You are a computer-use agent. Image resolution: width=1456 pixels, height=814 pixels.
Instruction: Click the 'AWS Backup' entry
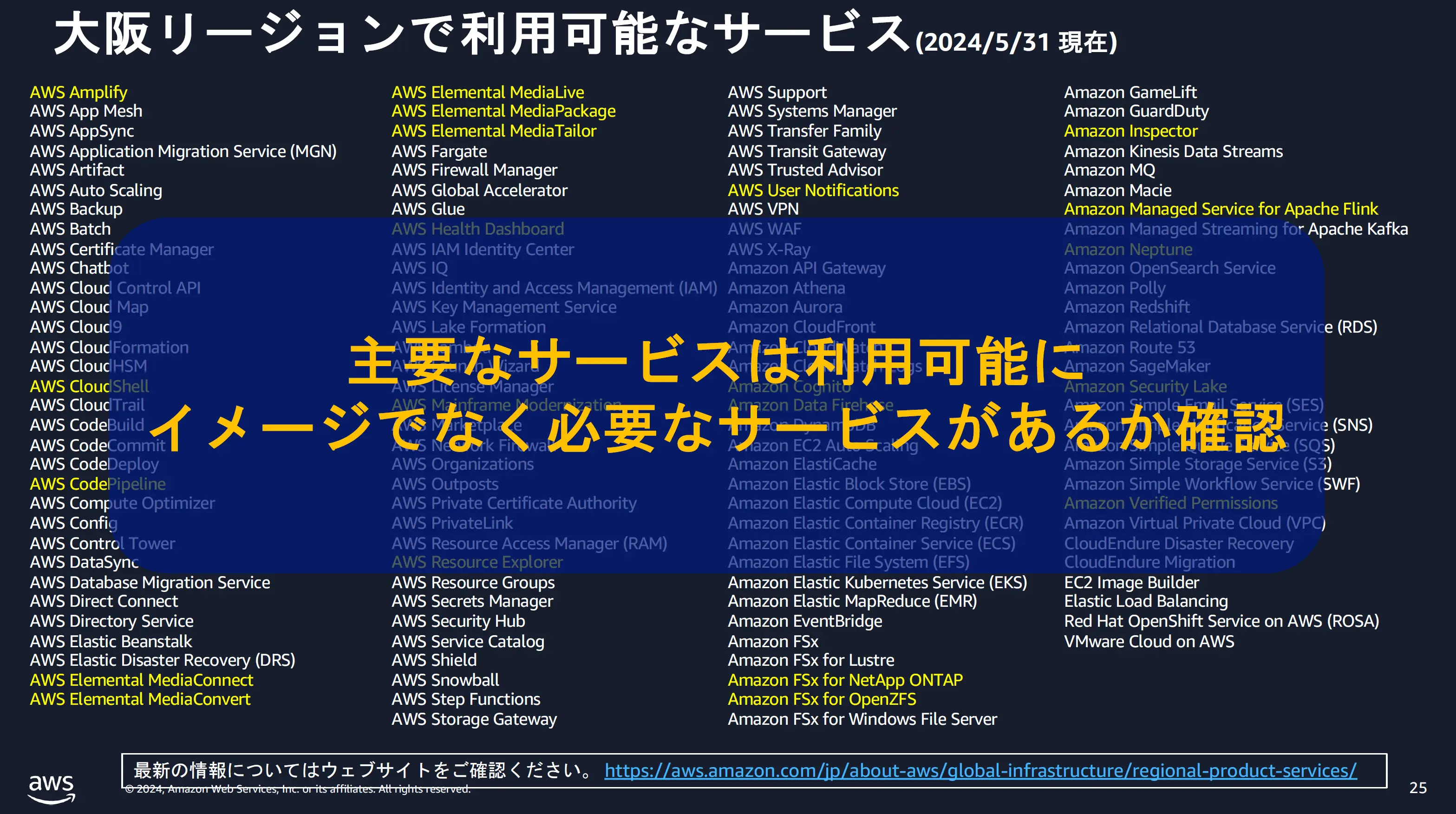coord(76,209)
